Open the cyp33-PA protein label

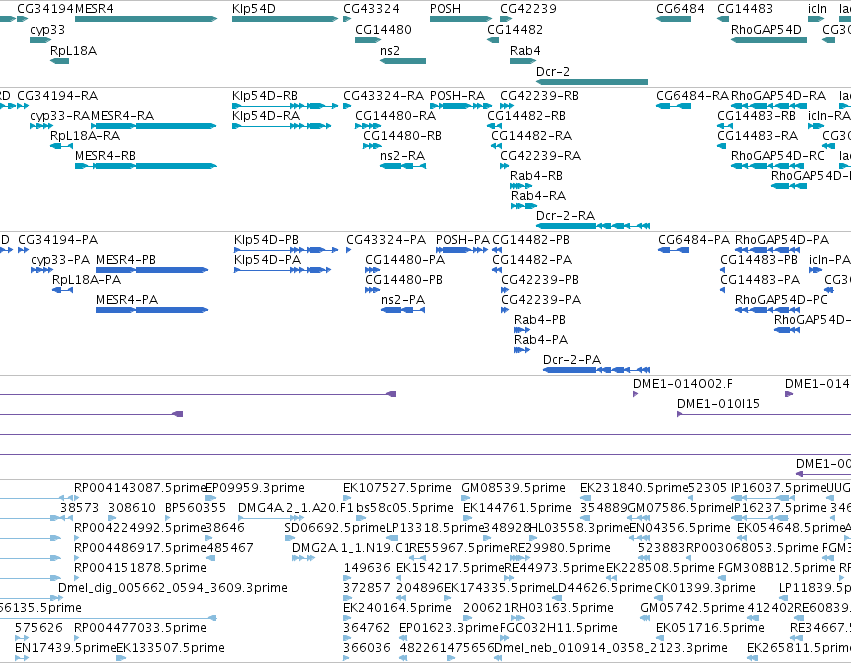tap(61, 260)
